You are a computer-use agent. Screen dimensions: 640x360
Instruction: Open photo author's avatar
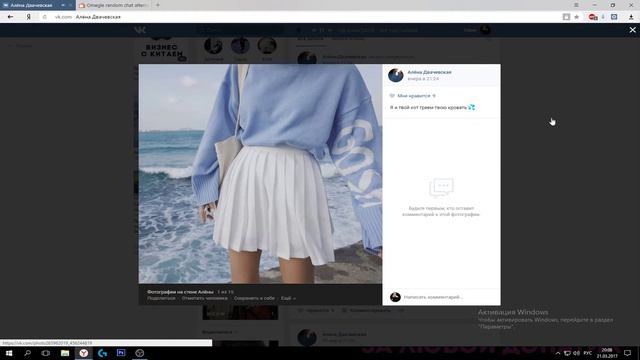coord(396,75)
